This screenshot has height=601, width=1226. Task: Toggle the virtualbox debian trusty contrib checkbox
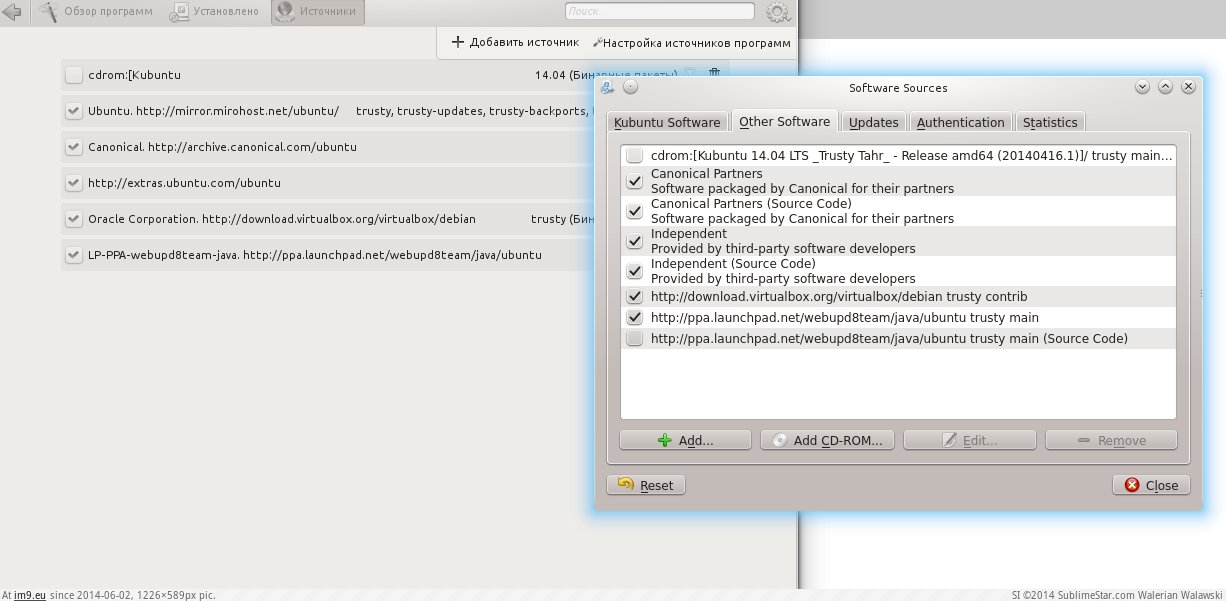click(x=634, y=297)
